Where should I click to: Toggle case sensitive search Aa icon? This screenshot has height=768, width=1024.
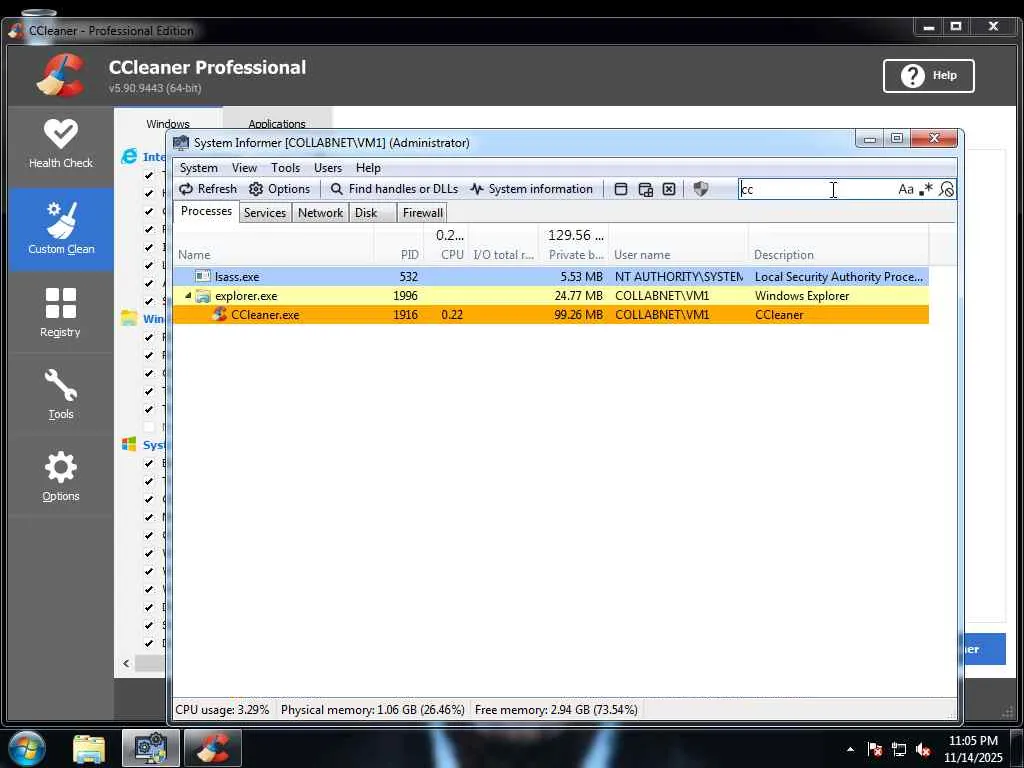(906, 189)
